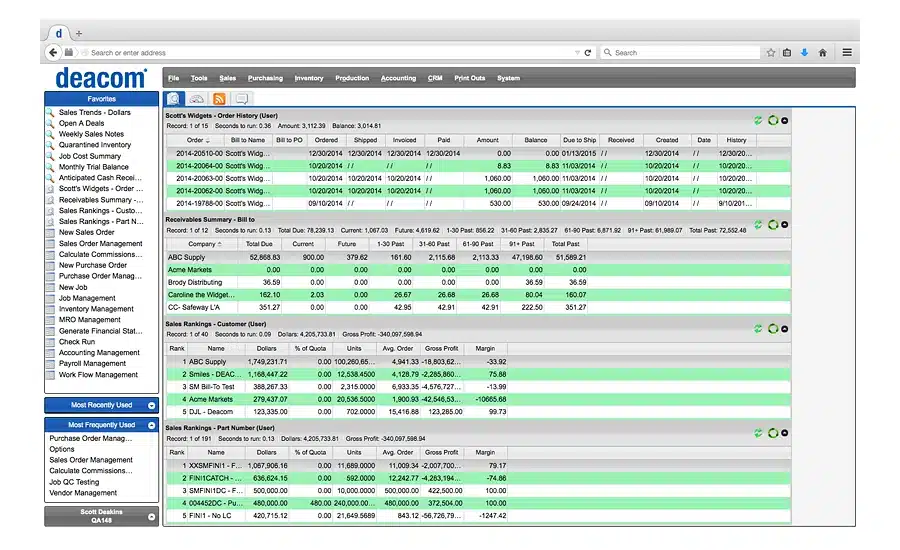Click the magnifier icon beside Job Cost Summary
This screenshot has height=550, width=900.
(51, 156)
